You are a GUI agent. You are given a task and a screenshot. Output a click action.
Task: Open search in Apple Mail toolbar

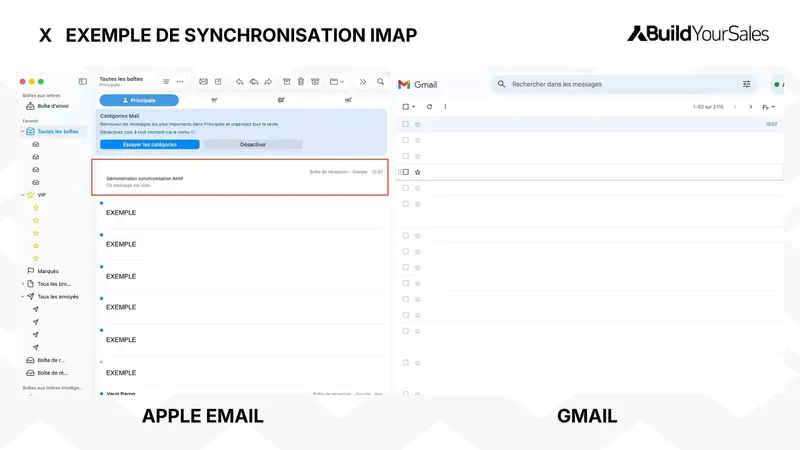click(x=381, y=82)
